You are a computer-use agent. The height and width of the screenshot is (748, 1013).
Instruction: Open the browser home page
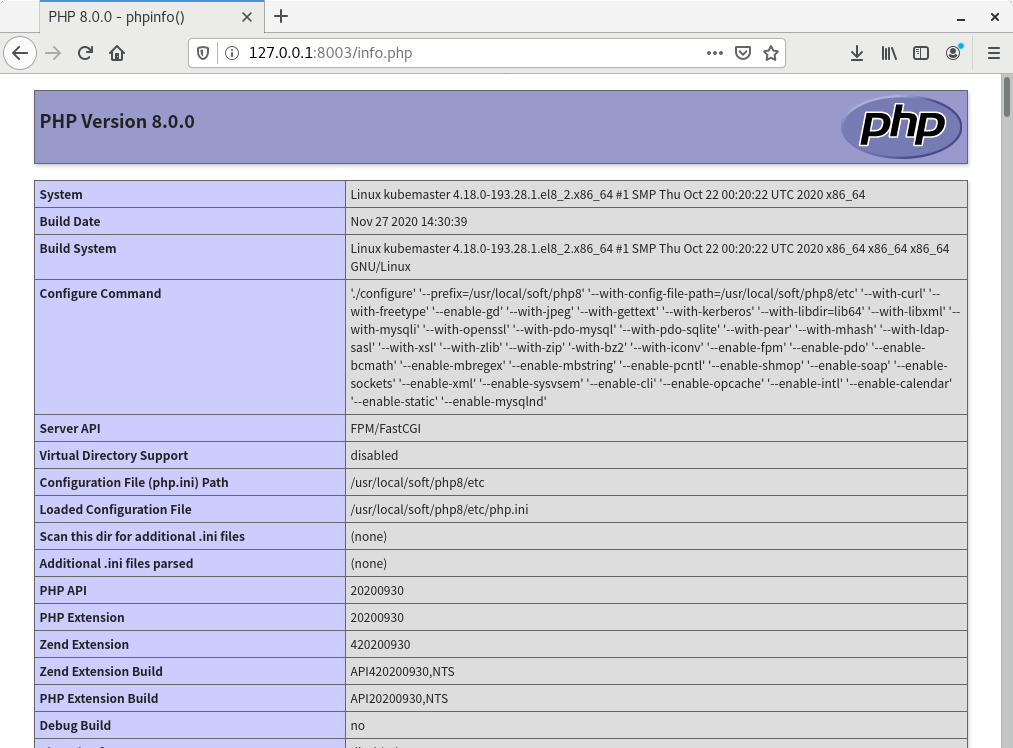click(x=117, y=53)
